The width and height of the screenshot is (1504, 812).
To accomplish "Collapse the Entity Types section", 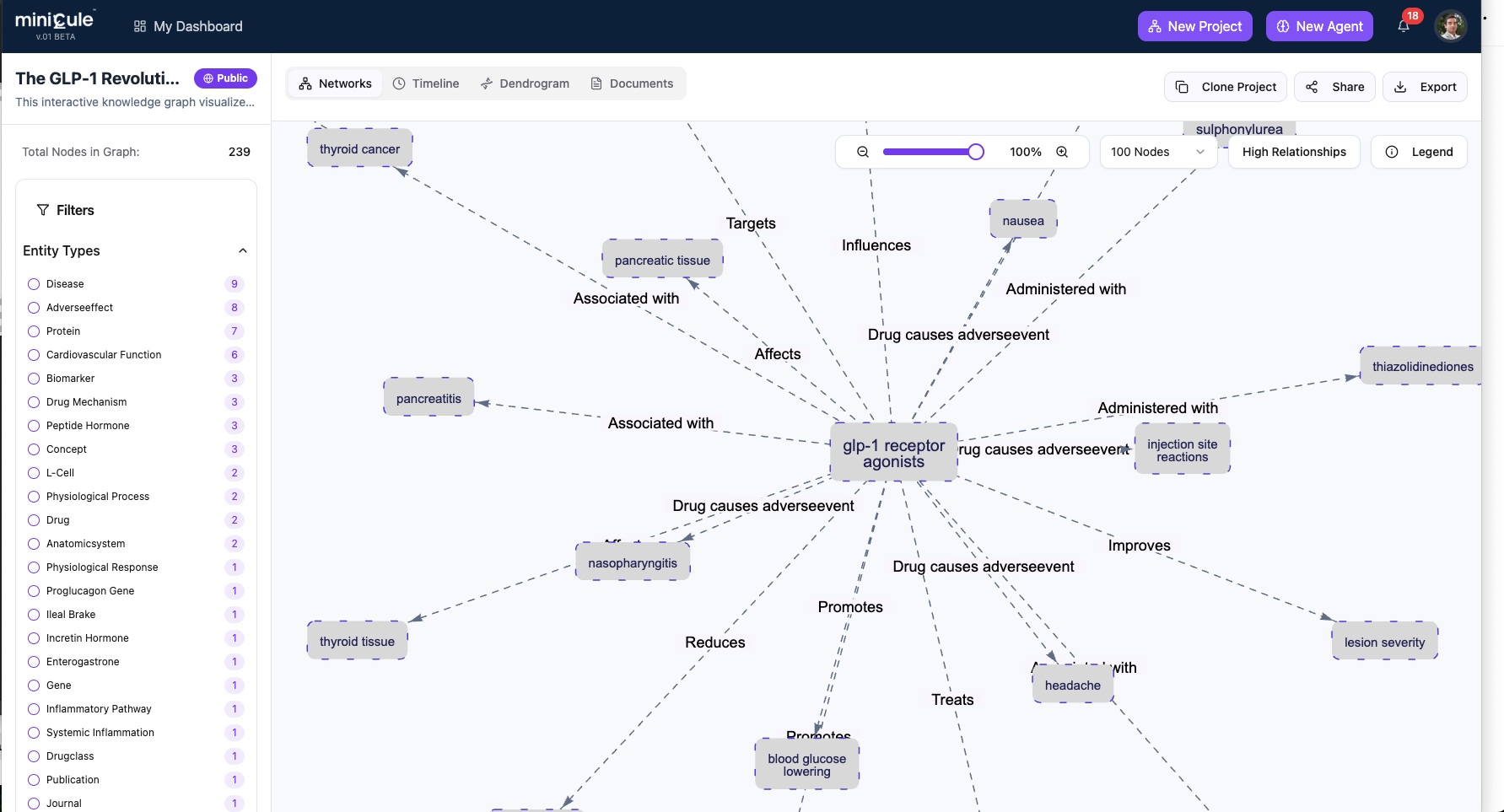I will 243,250.
